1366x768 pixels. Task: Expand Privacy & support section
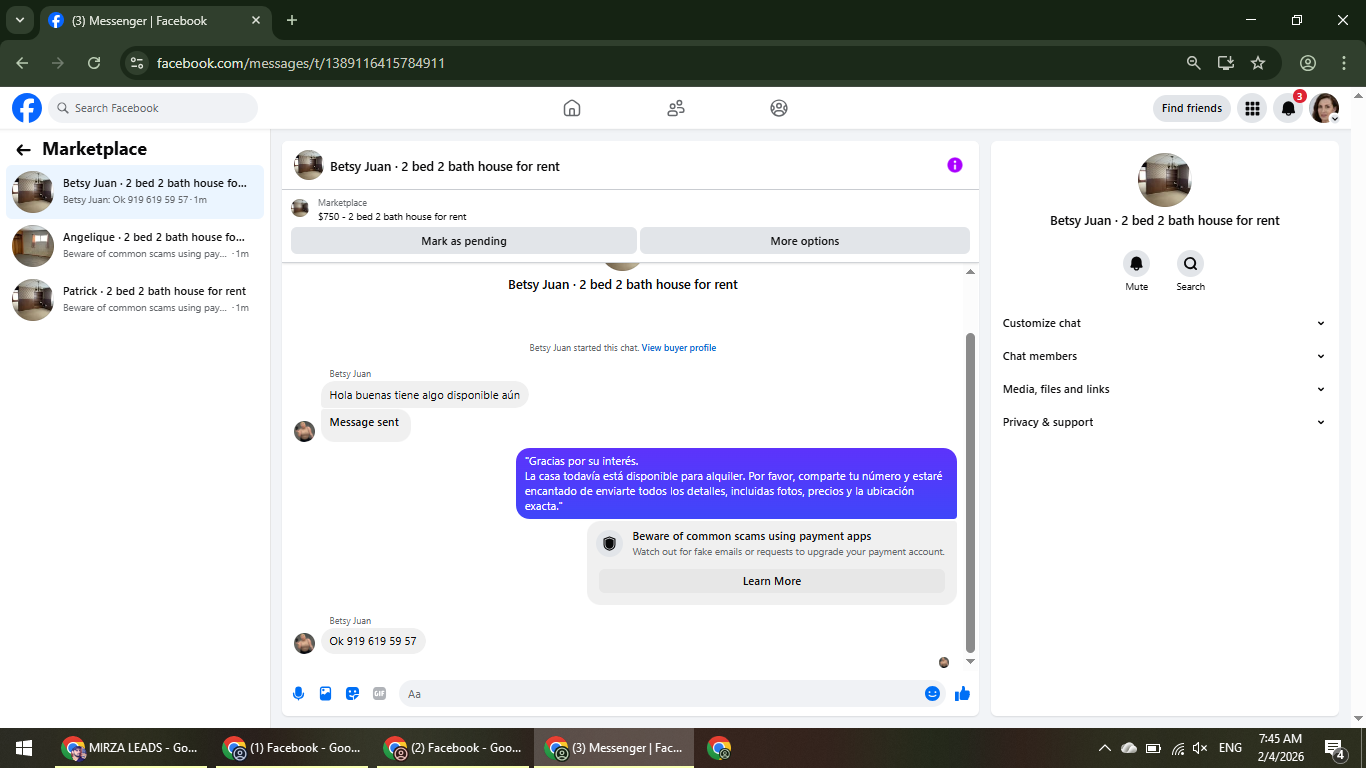point(1164,422)
